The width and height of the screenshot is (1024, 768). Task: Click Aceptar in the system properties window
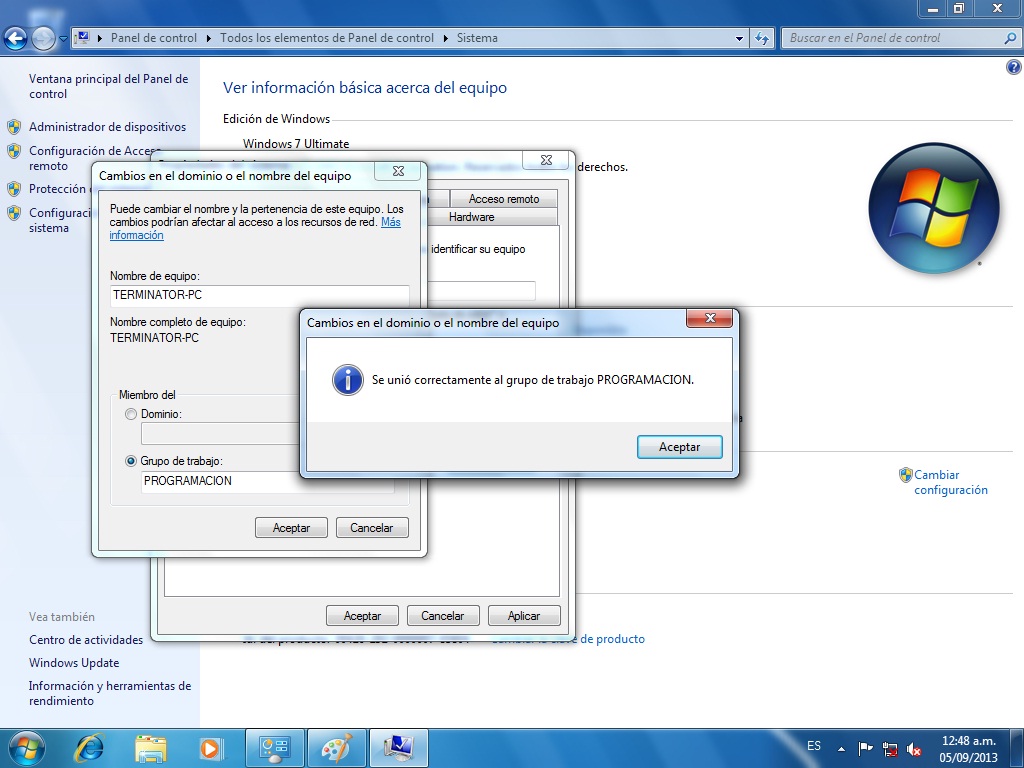(x=362, y=616)
